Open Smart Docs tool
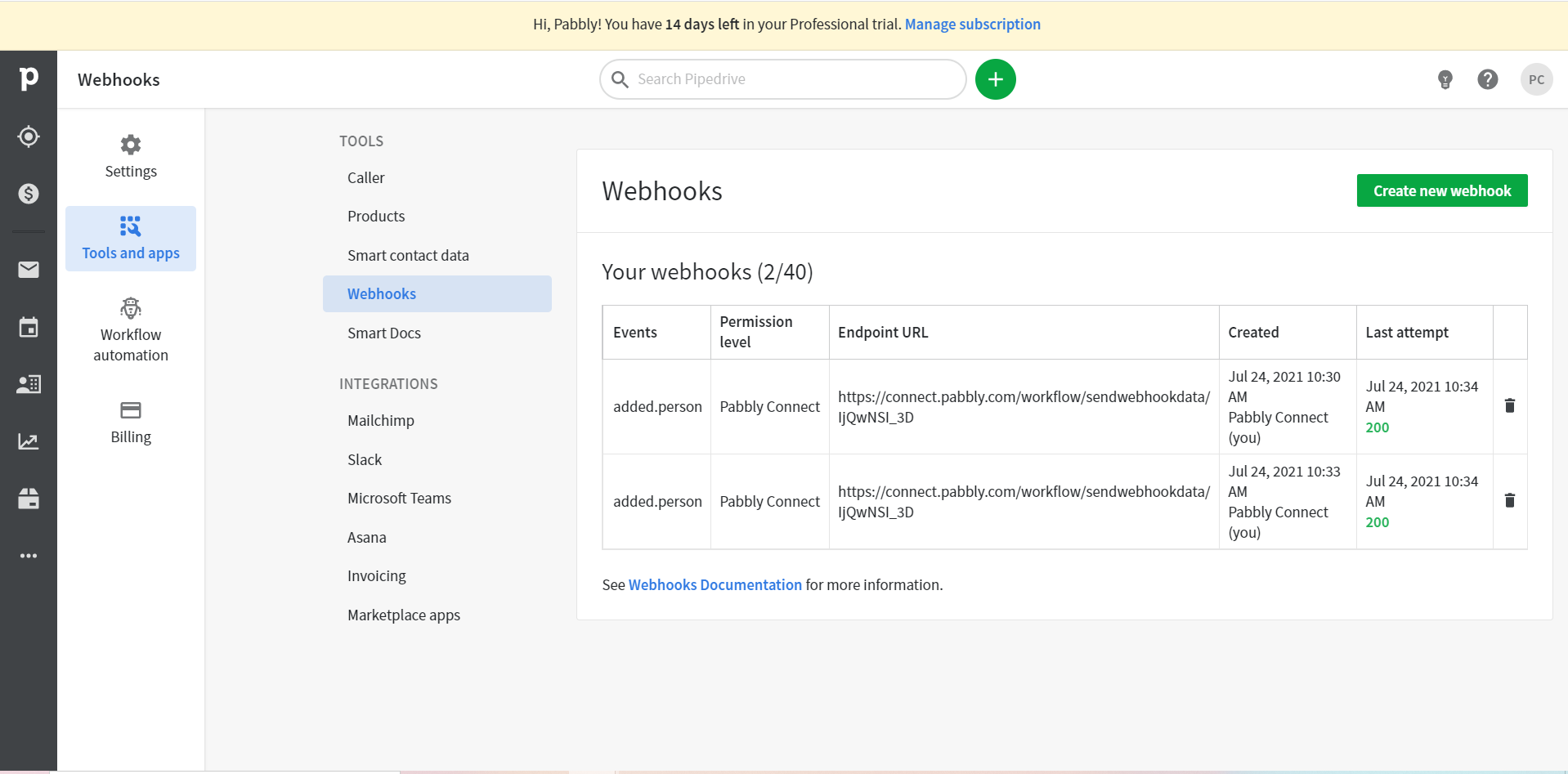This screenshot has height=774, width=1568. coord(384,333)
